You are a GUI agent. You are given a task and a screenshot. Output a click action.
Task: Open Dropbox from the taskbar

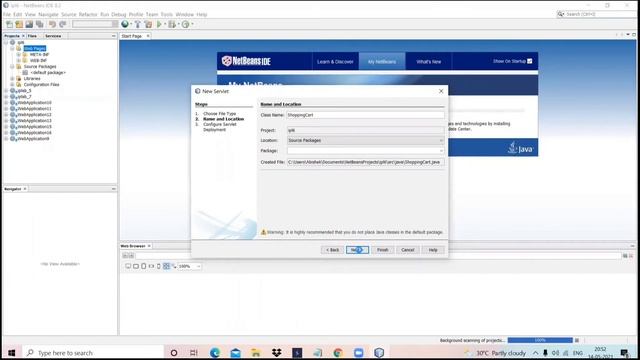click(276, 353)
